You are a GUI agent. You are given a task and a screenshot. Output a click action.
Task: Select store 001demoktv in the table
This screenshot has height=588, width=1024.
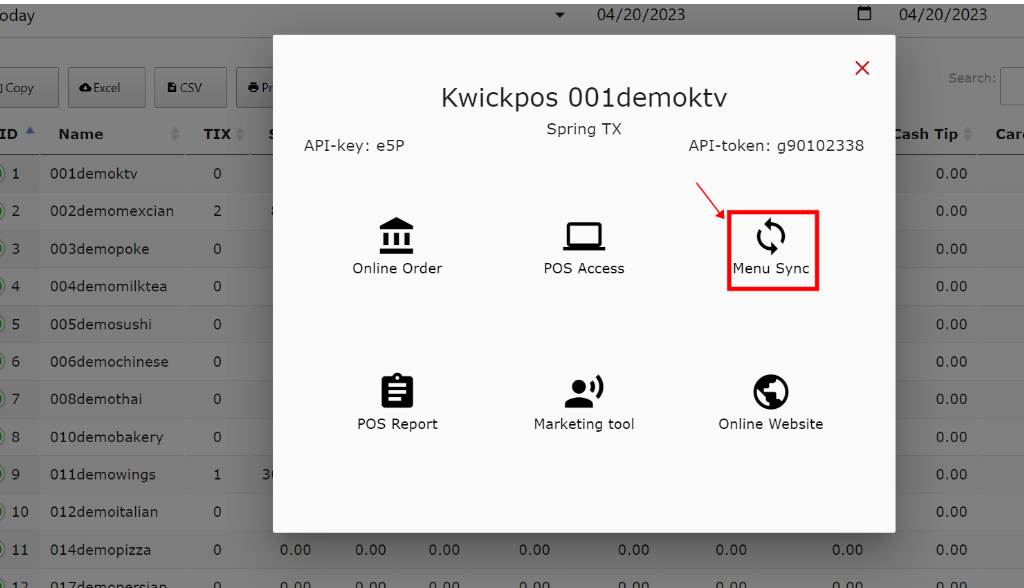click(x=93, y=174)
